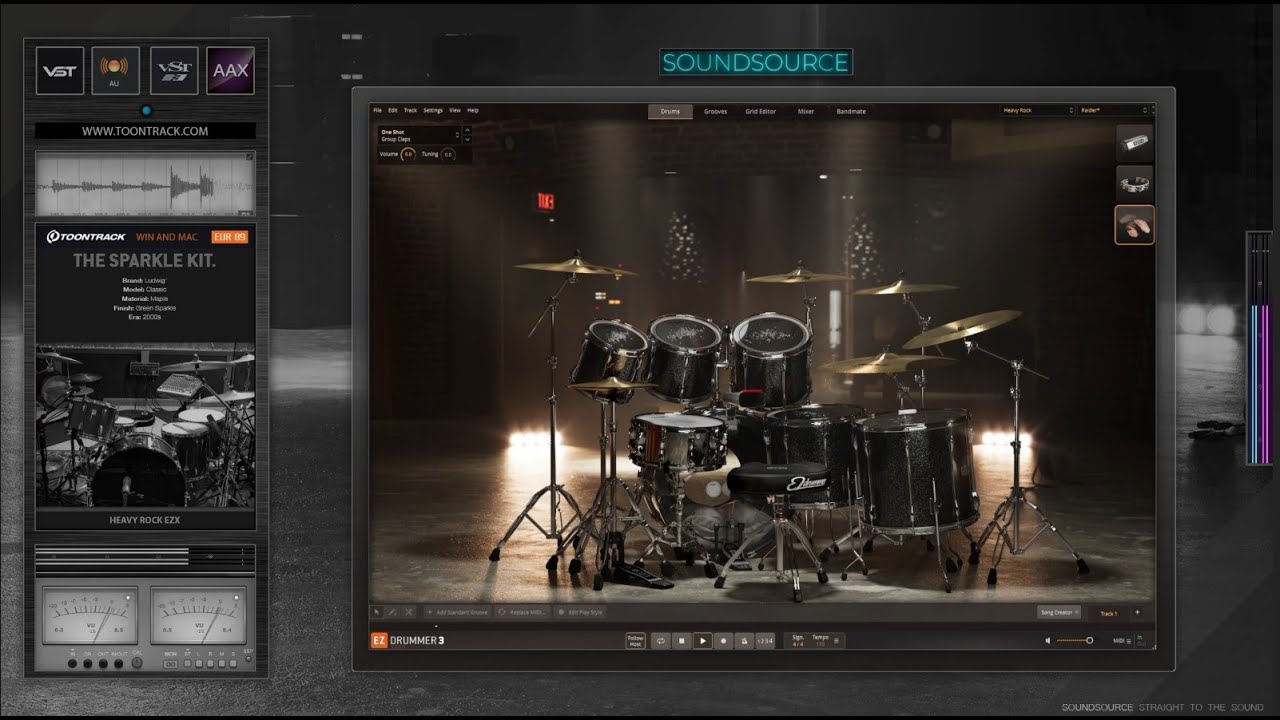This screenshot has height=720, width=1280.
Task: Stop playback in EZdrummer transport
Action: [681, 641]
